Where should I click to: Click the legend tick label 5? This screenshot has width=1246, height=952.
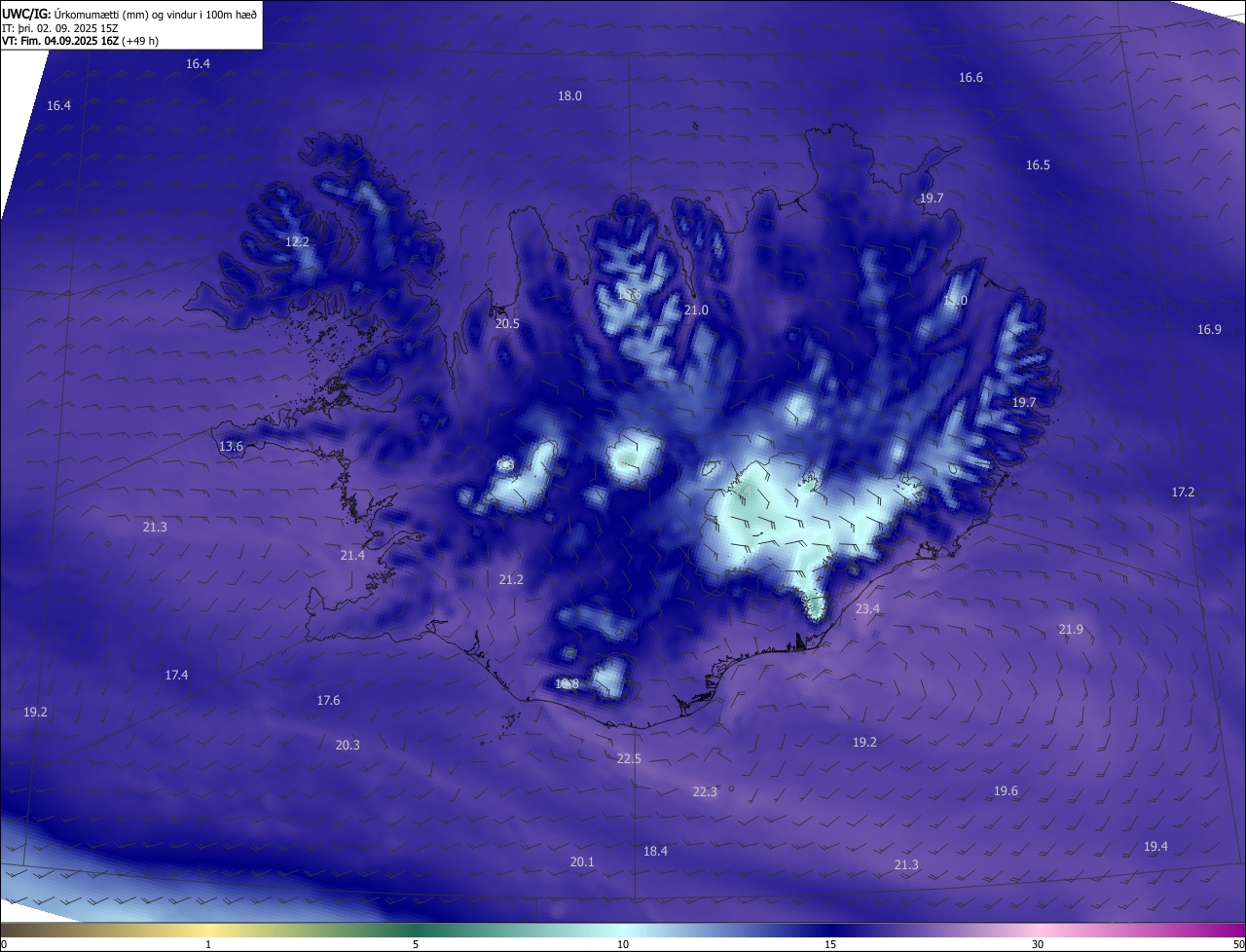416,944
